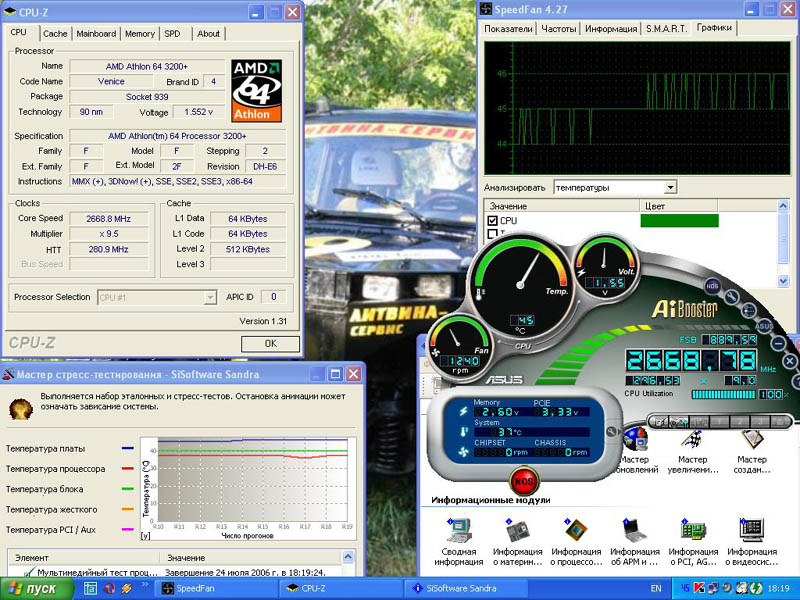Select the Memory tab in CPU-Z
The image size is (800, 600).
point(140,34)
